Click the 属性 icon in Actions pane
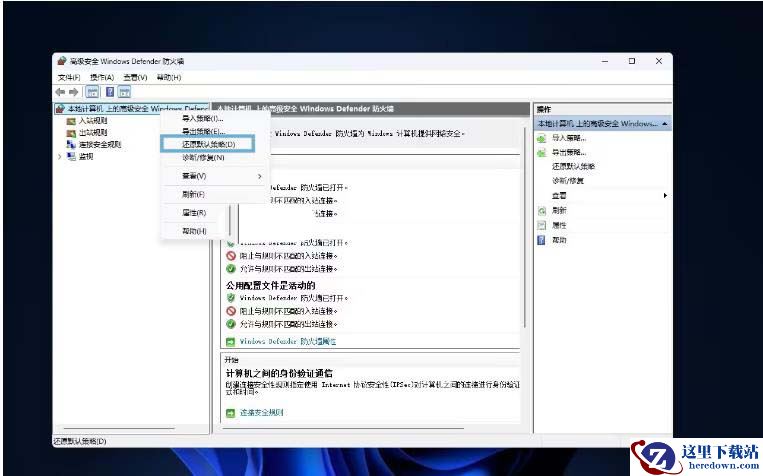This screenshot has width=763, height=476. [x=542, y=225]
